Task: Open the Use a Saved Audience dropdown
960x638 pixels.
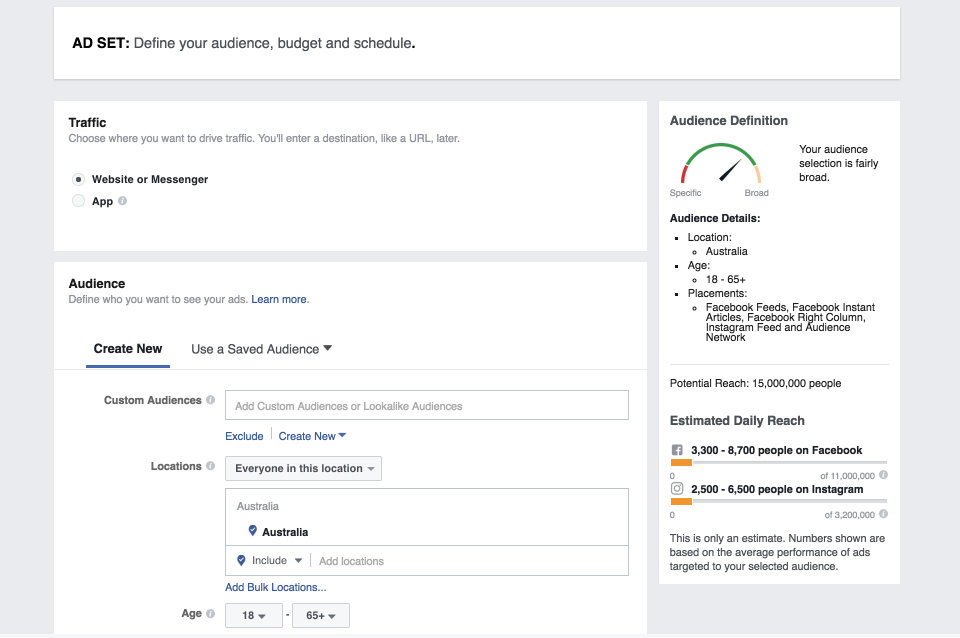Action: (261, 349)
